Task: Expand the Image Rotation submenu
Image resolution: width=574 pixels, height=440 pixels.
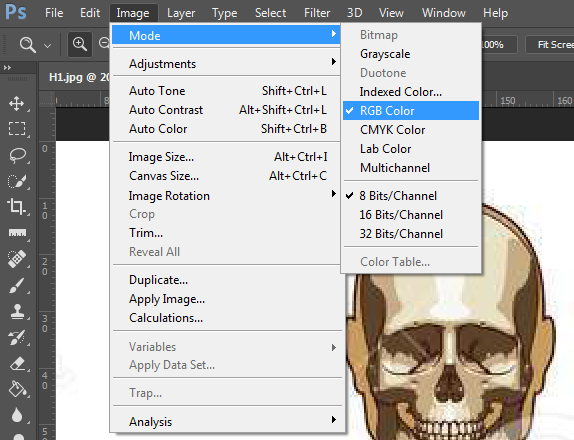Action: coord(226,195)
